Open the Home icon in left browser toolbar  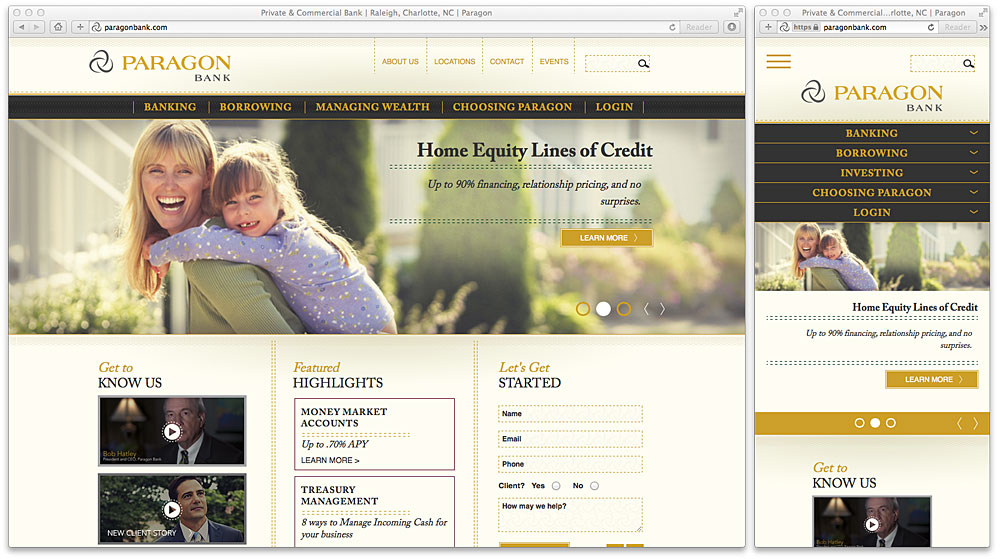(x=58, y=27)
